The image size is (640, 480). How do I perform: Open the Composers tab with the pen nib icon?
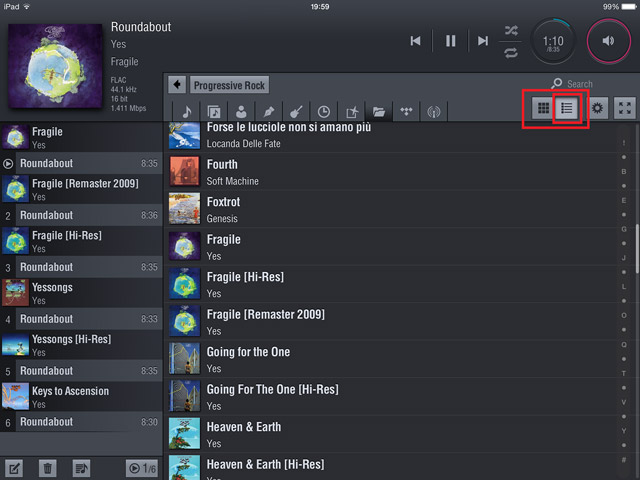tap(269, 111)
